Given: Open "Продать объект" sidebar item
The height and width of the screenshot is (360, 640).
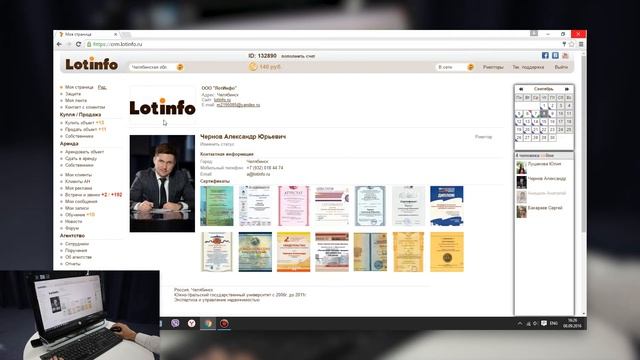Looking at the screenshot, I should [81, 129].
